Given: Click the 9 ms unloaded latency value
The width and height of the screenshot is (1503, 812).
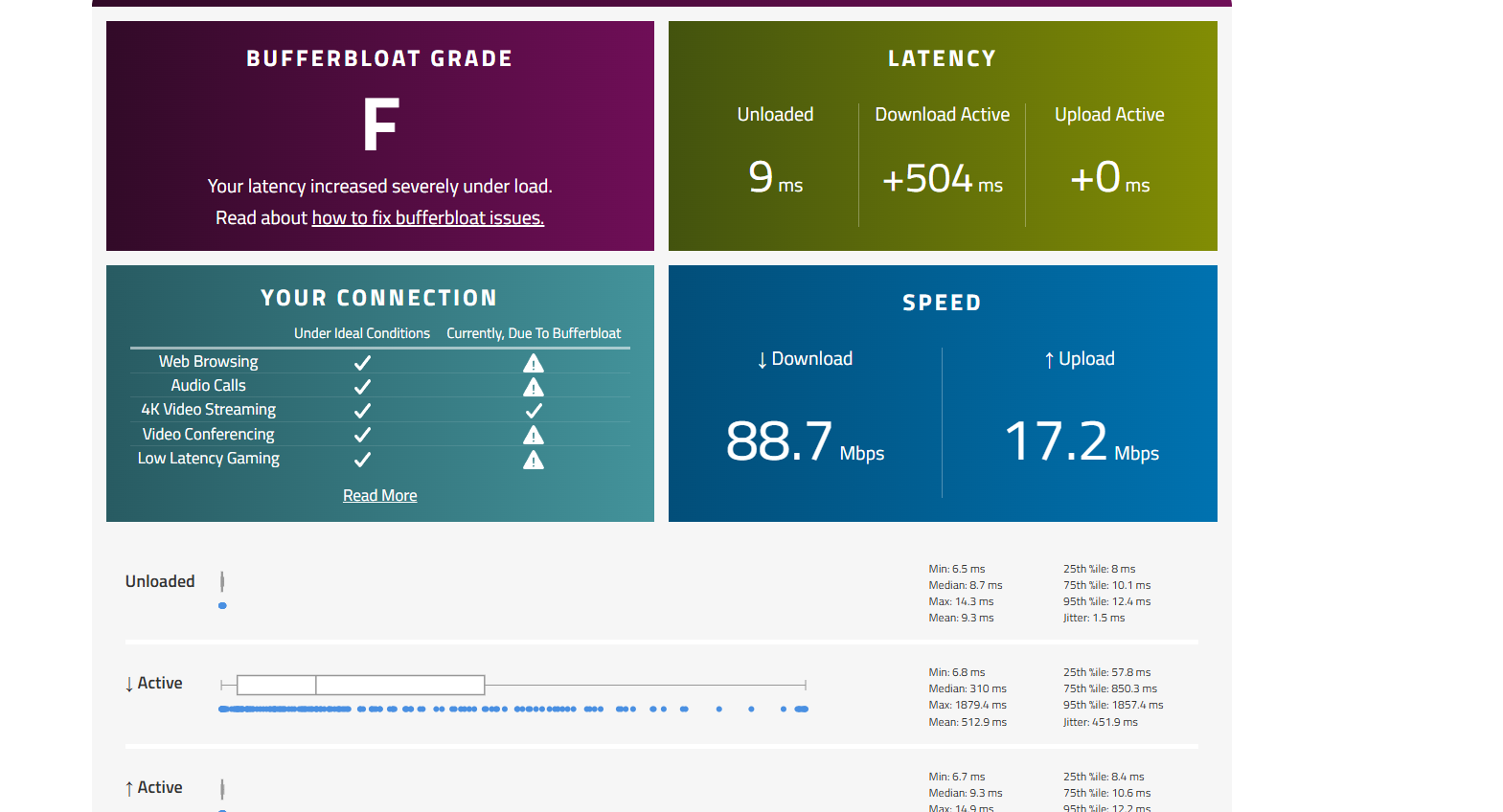Looking at the screenshot, I should (x=776, y=177).
